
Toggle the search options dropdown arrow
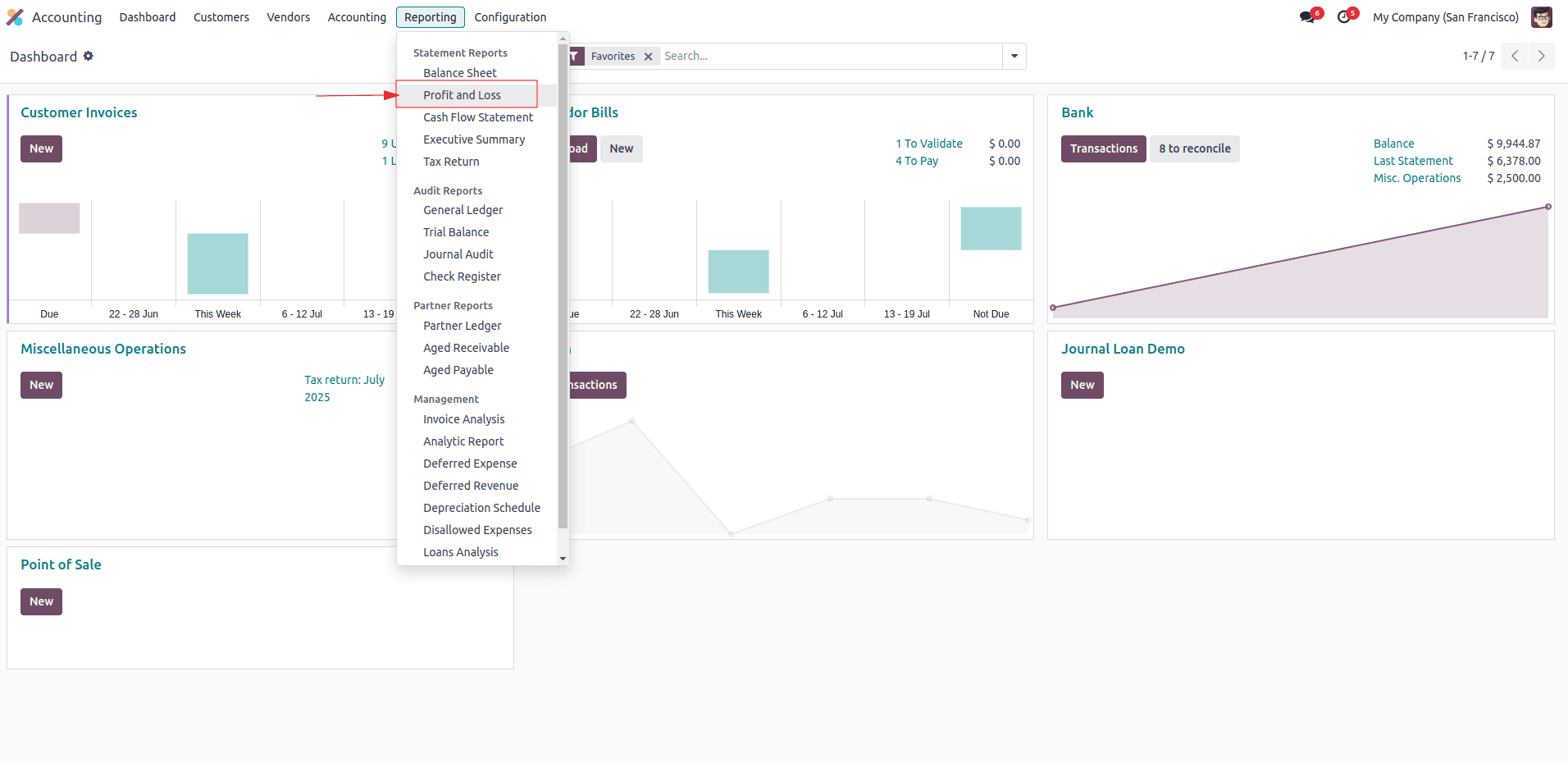pyautogui.click(x=1014, y=56)
